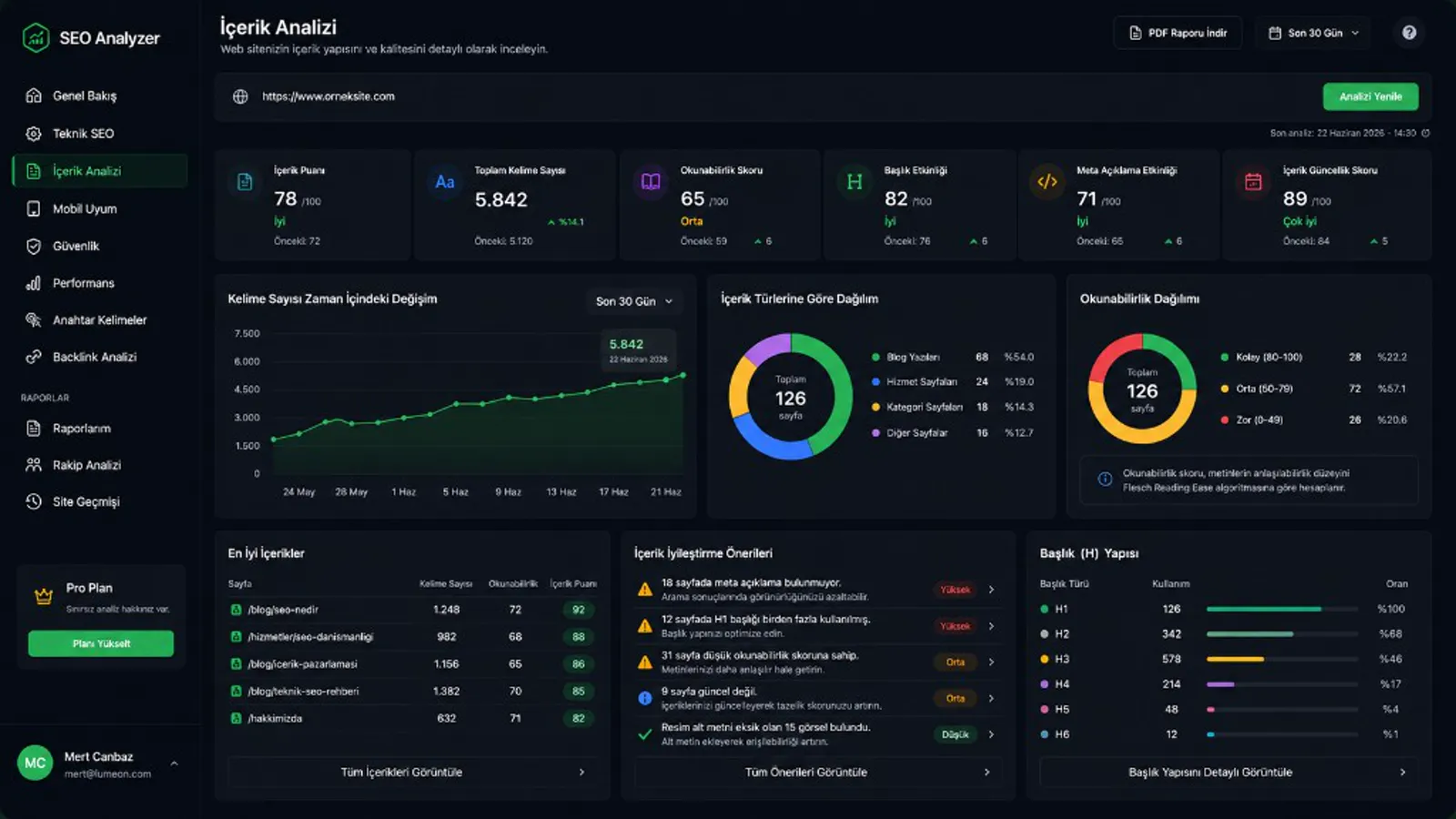The width and height of the screenshot is (1456, 819).
Task: Click the globe icon in URL bar
Action: (240, 96)
